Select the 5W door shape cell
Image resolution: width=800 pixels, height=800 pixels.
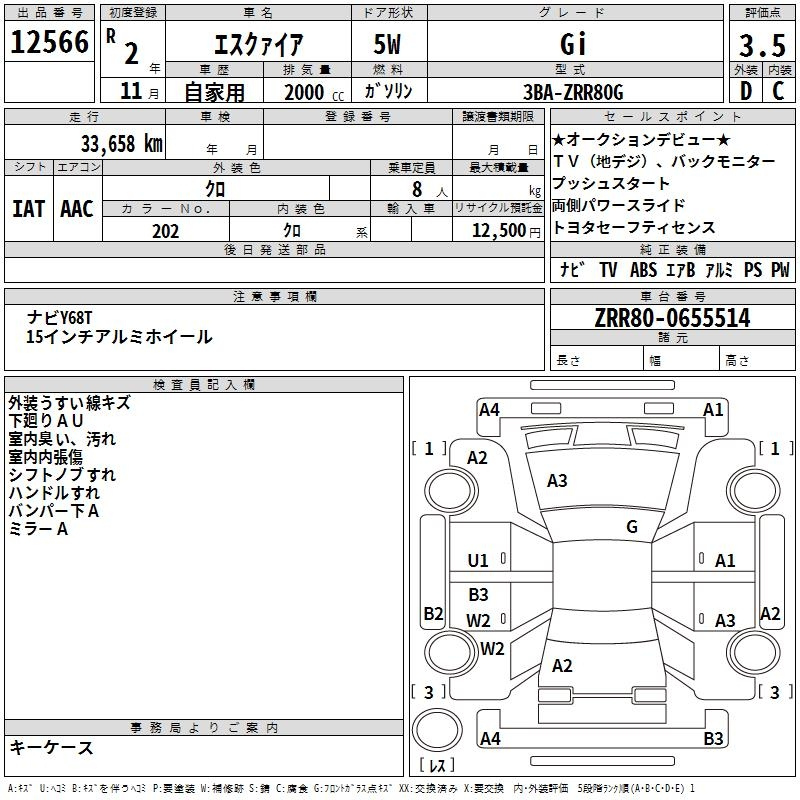pyautogui.click(x=389, y=45)
